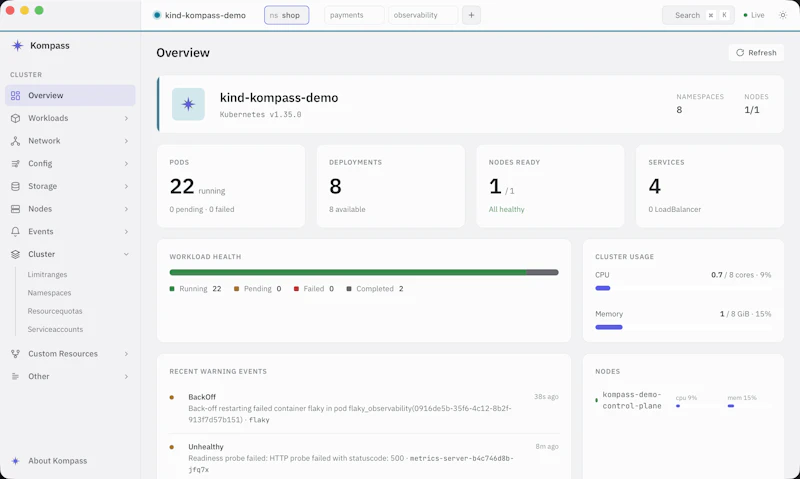Click the Workloads cube icon
This screenshot has width=800, height=479.
click(15, 118)
